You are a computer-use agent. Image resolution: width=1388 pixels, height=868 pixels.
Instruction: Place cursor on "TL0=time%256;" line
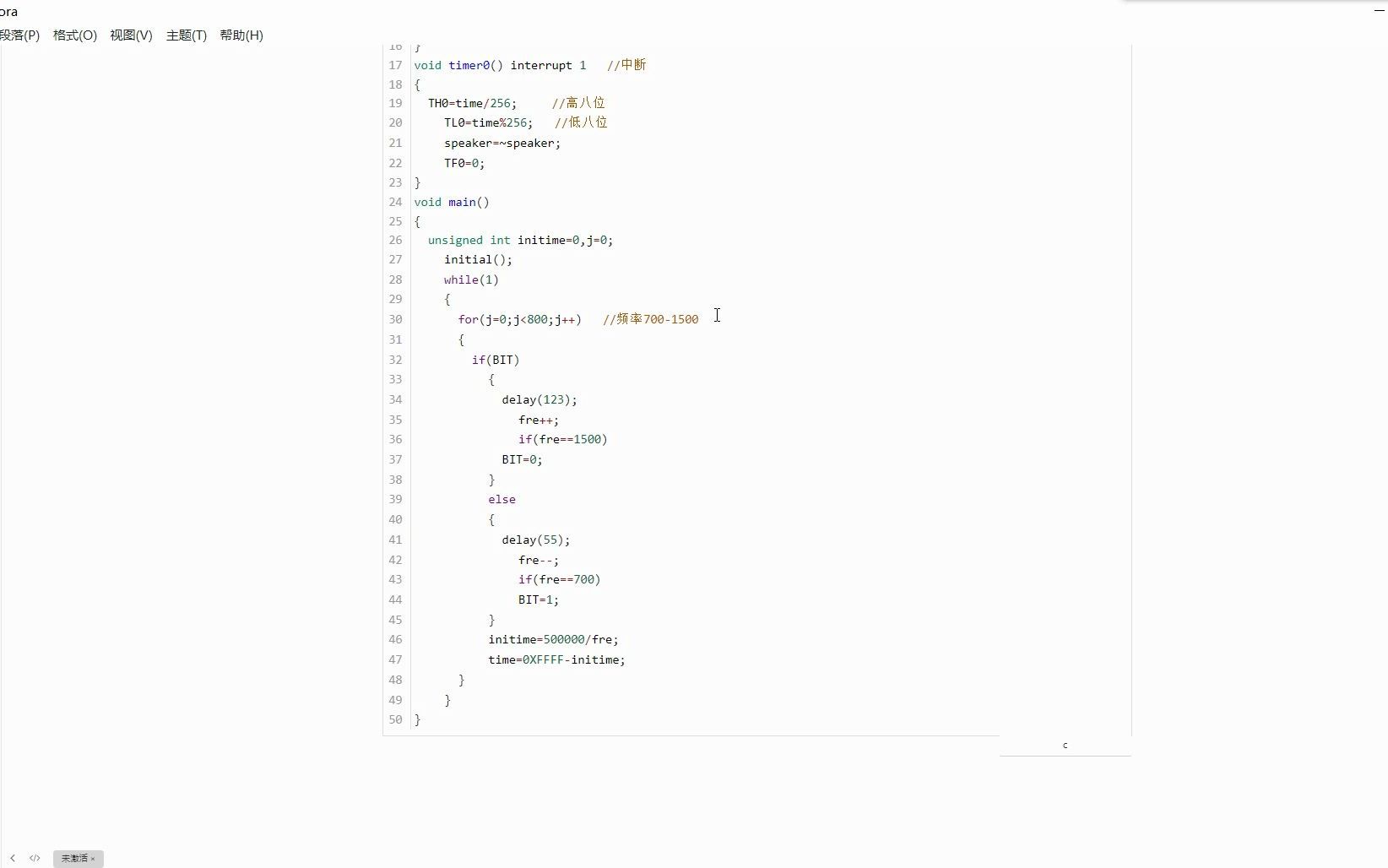(489, 122)
